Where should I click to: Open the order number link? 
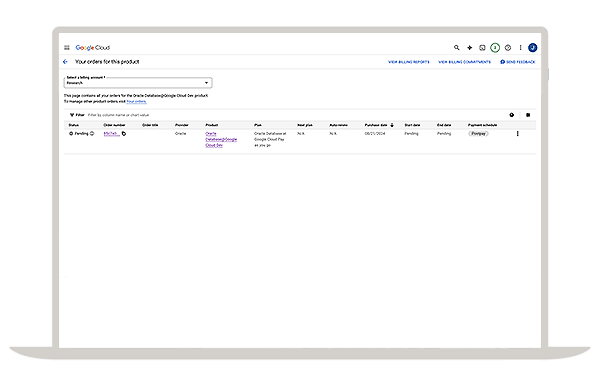pos(112,134)
